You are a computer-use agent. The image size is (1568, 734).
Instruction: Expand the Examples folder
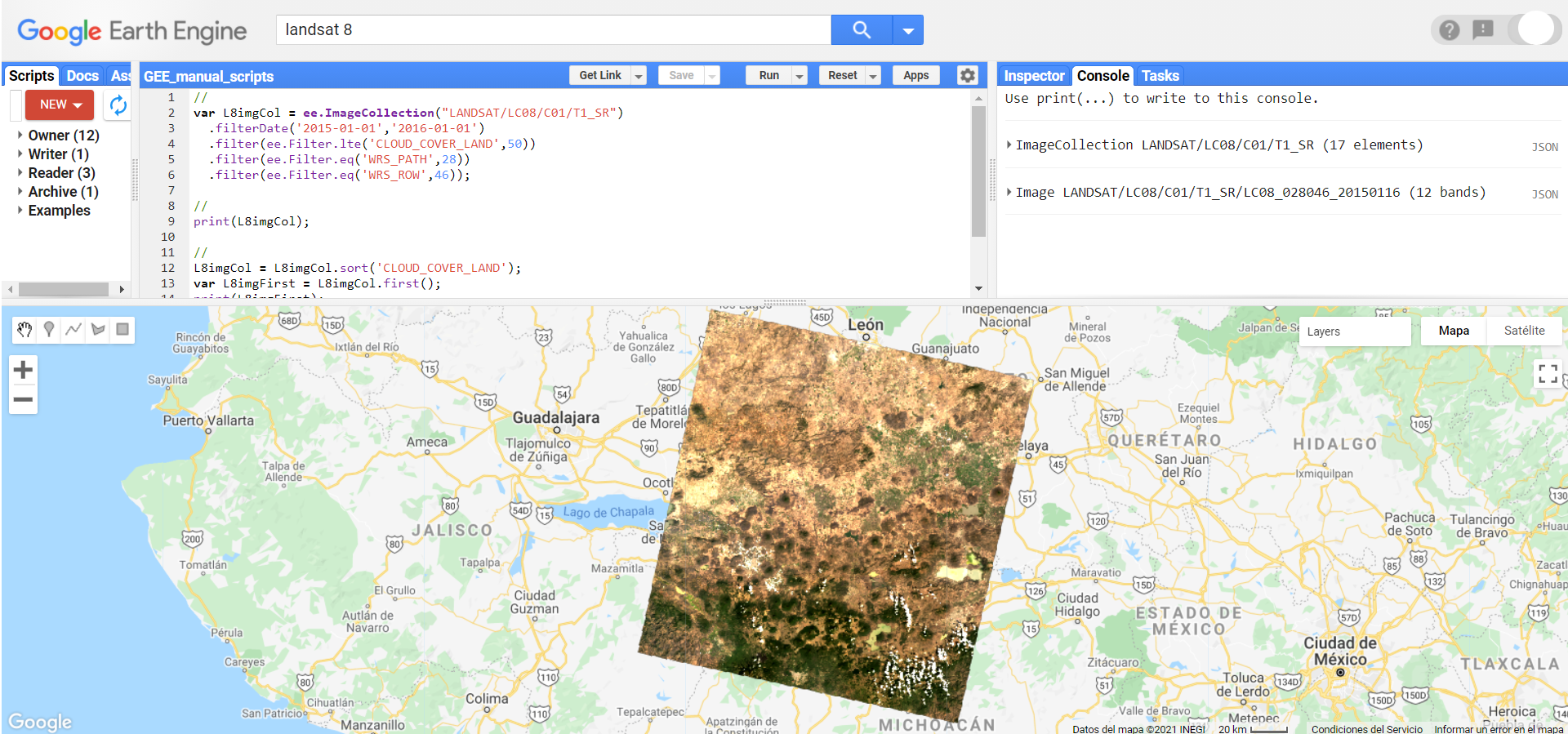pyautogui.click(x=20, y=210)
